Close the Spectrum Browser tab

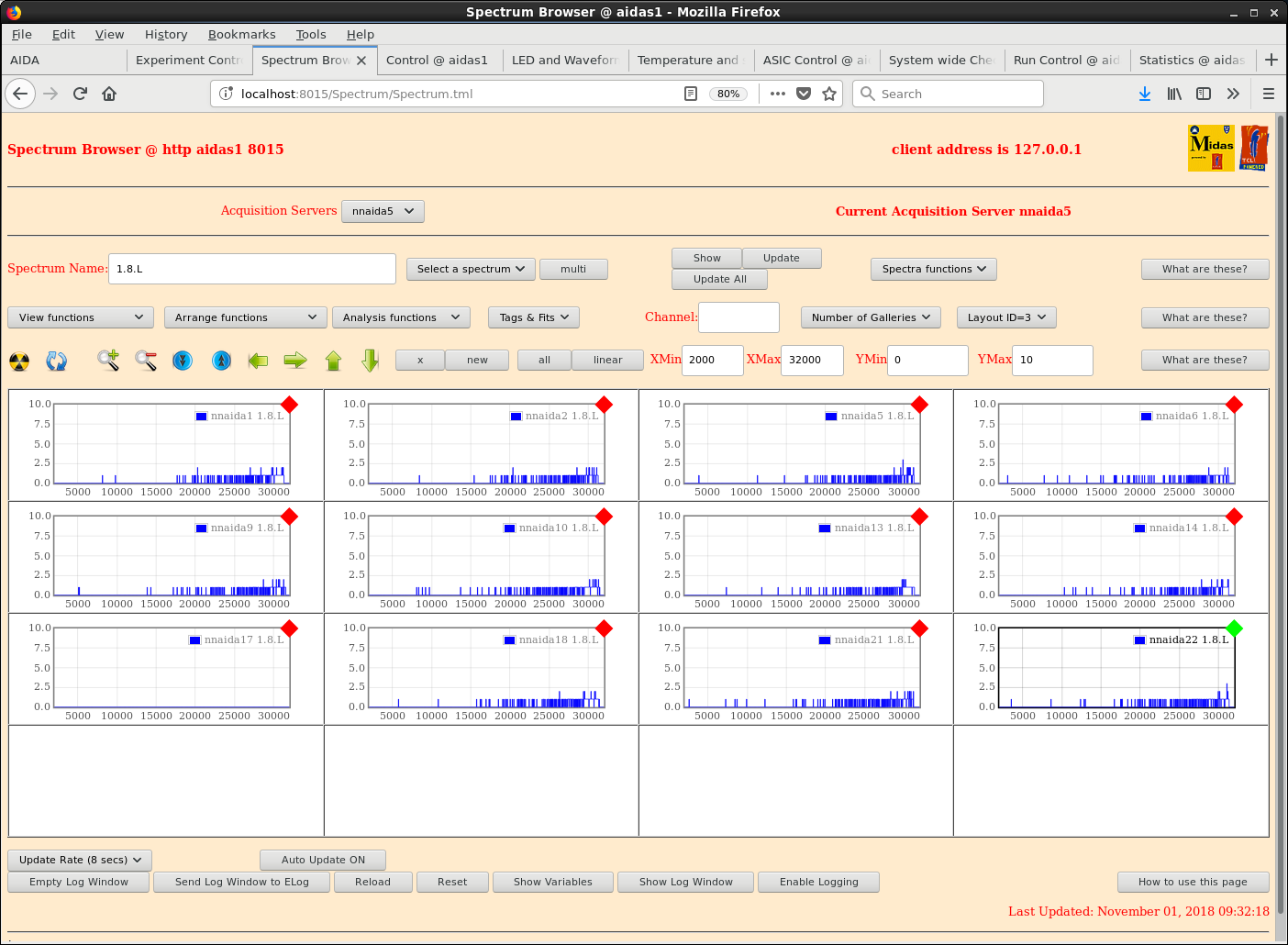[x=361, y=61]
